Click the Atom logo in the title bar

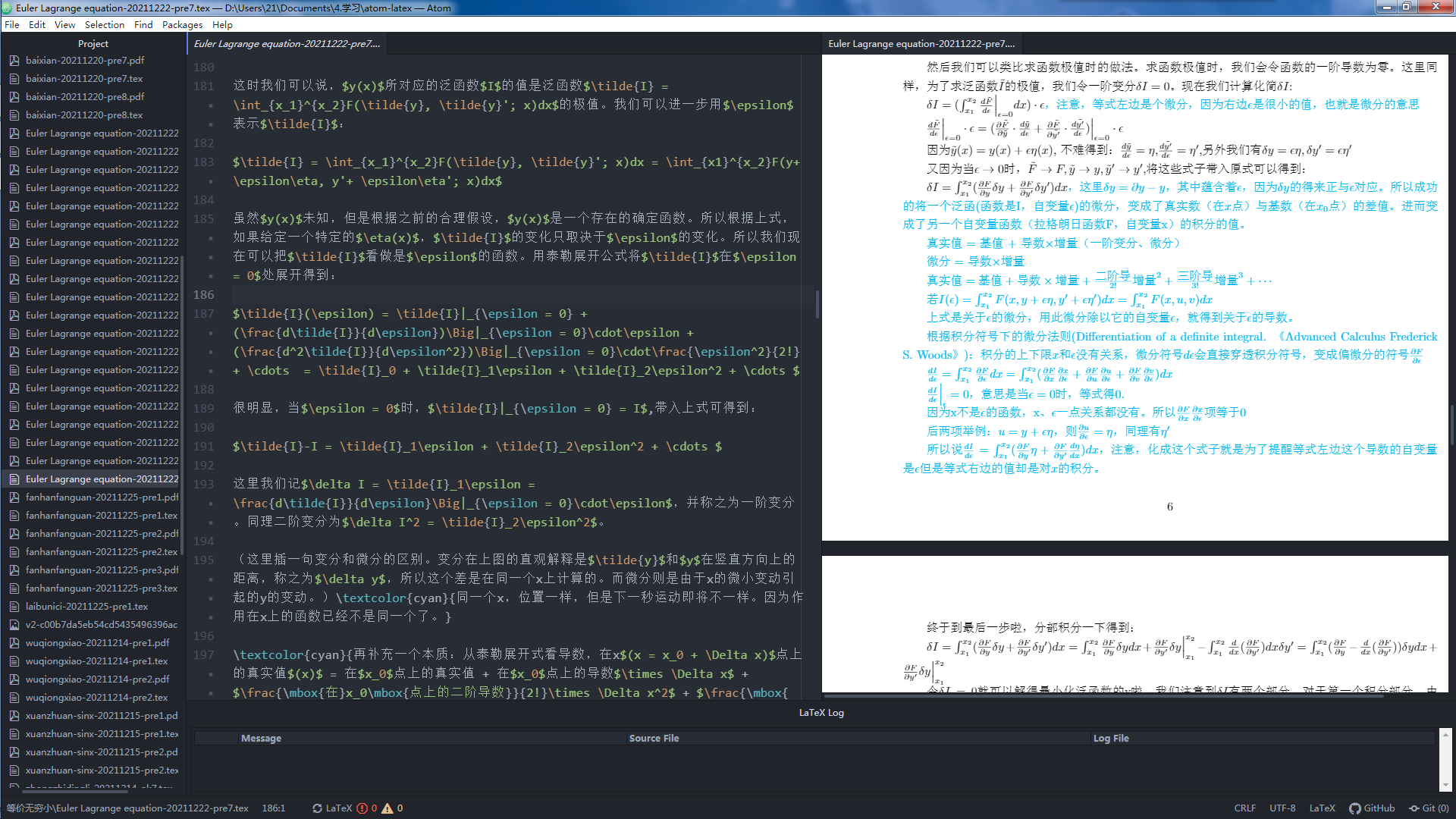pyautogui.click(x=7, y=8)
